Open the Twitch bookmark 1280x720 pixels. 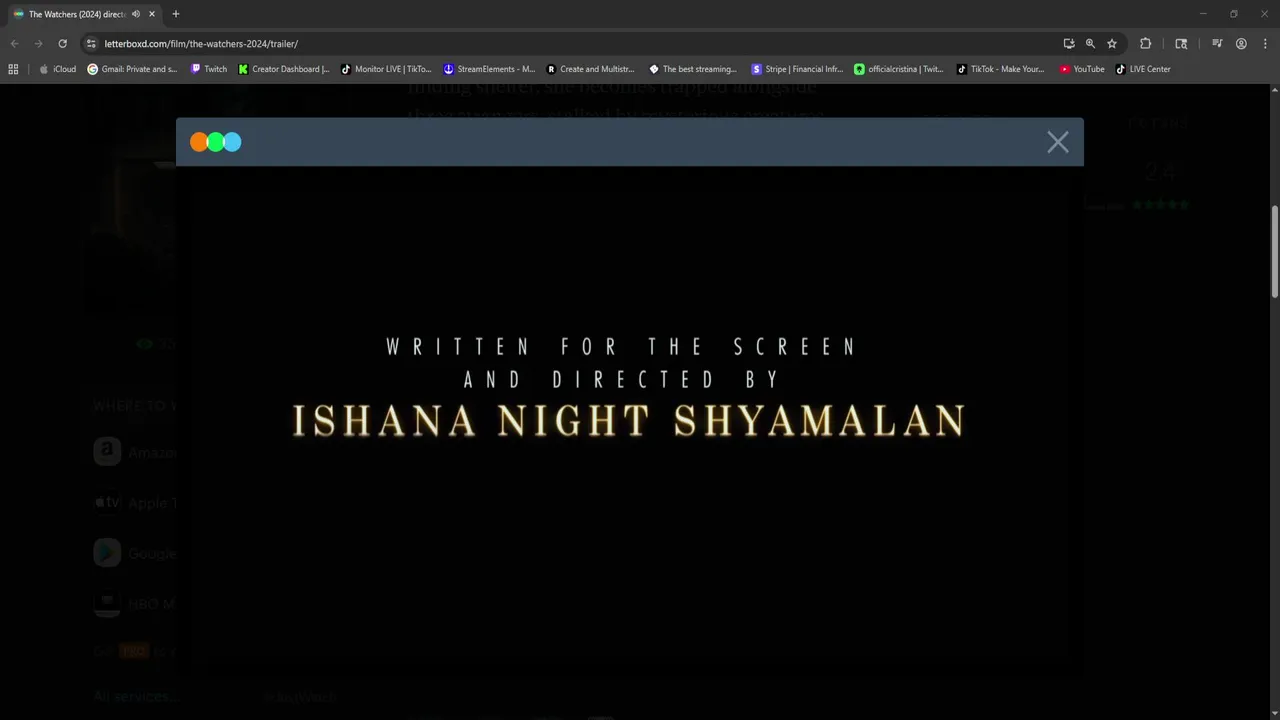coord(209,69)
